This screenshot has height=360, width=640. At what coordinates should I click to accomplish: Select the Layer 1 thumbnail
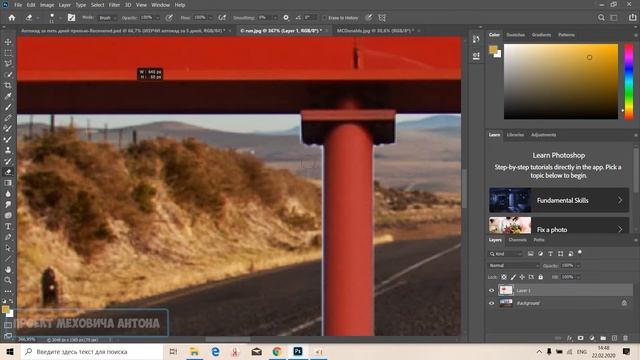(506, 291)
